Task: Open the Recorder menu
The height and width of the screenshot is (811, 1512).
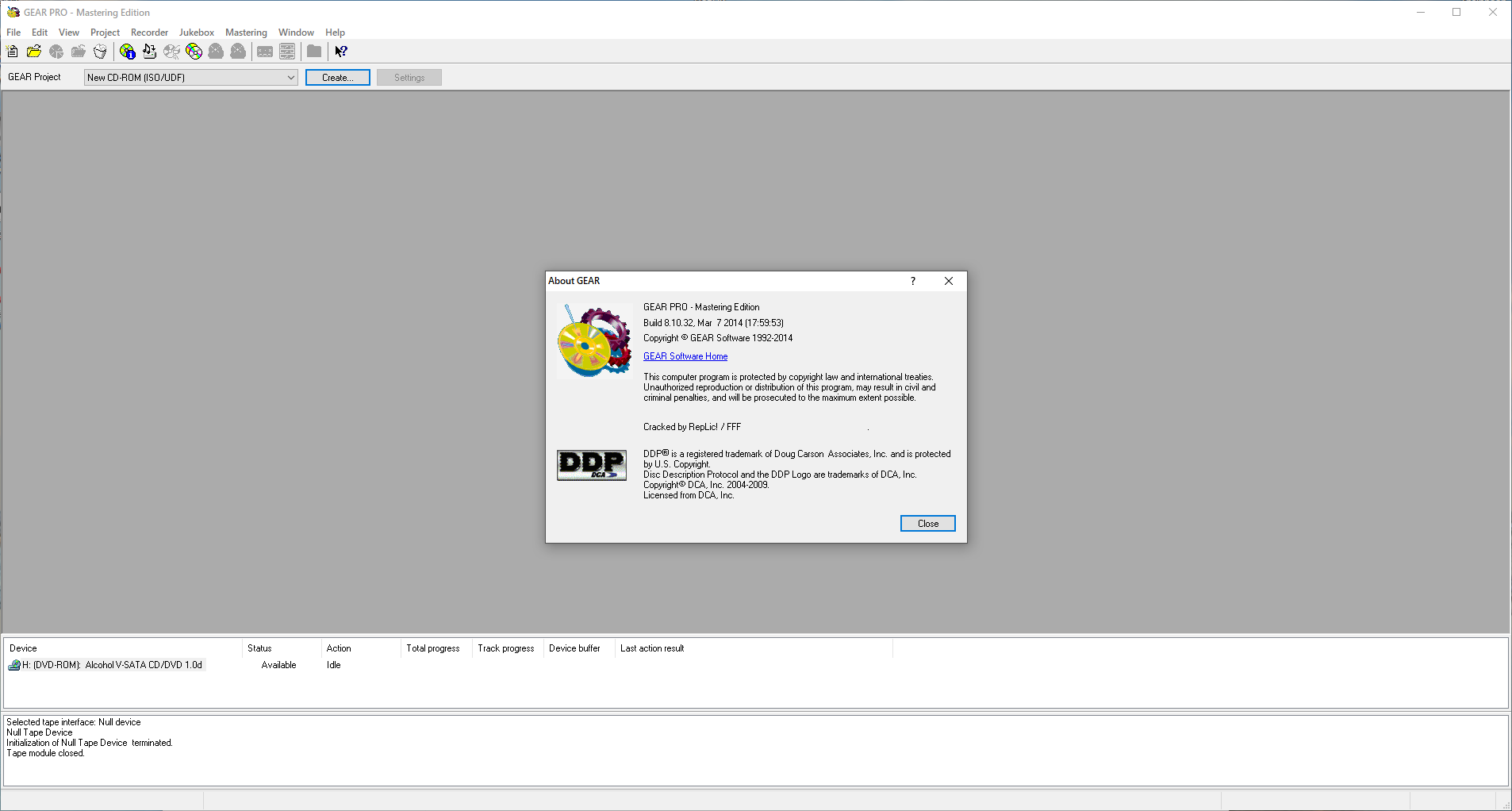Action: (149, 33)
